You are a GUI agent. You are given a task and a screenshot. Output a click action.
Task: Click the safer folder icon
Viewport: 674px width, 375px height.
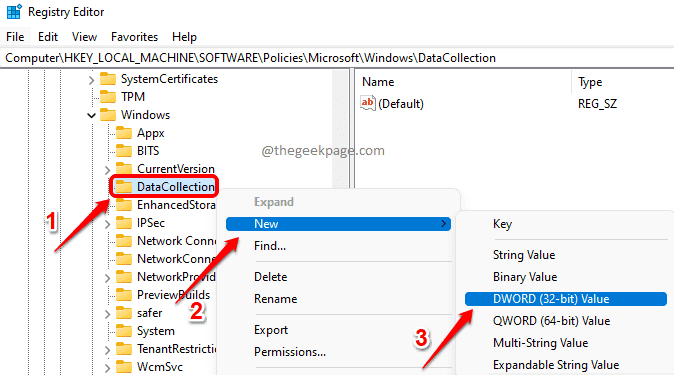point(124,313)
